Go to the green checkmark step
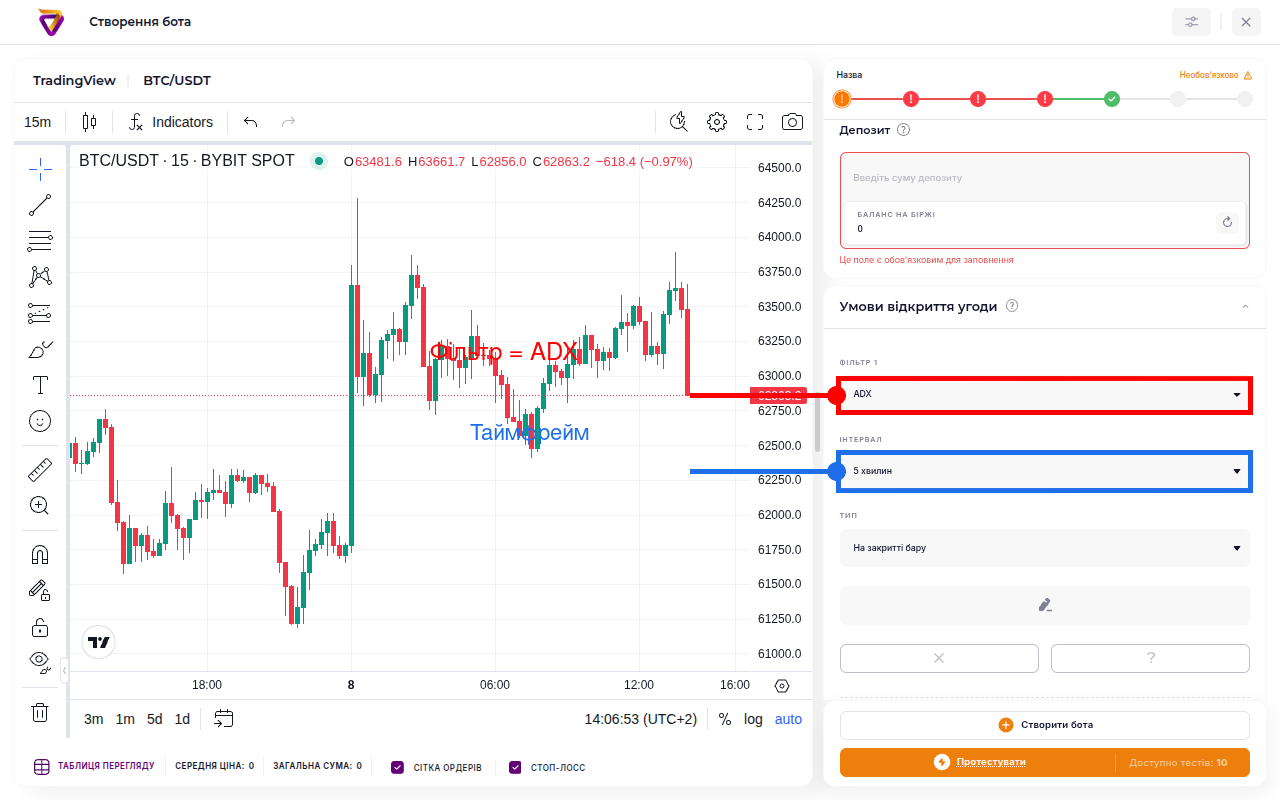Image resolution: width=1280 pixels, height=800 pixels. pyautogui.click(x=1112, y=99)
